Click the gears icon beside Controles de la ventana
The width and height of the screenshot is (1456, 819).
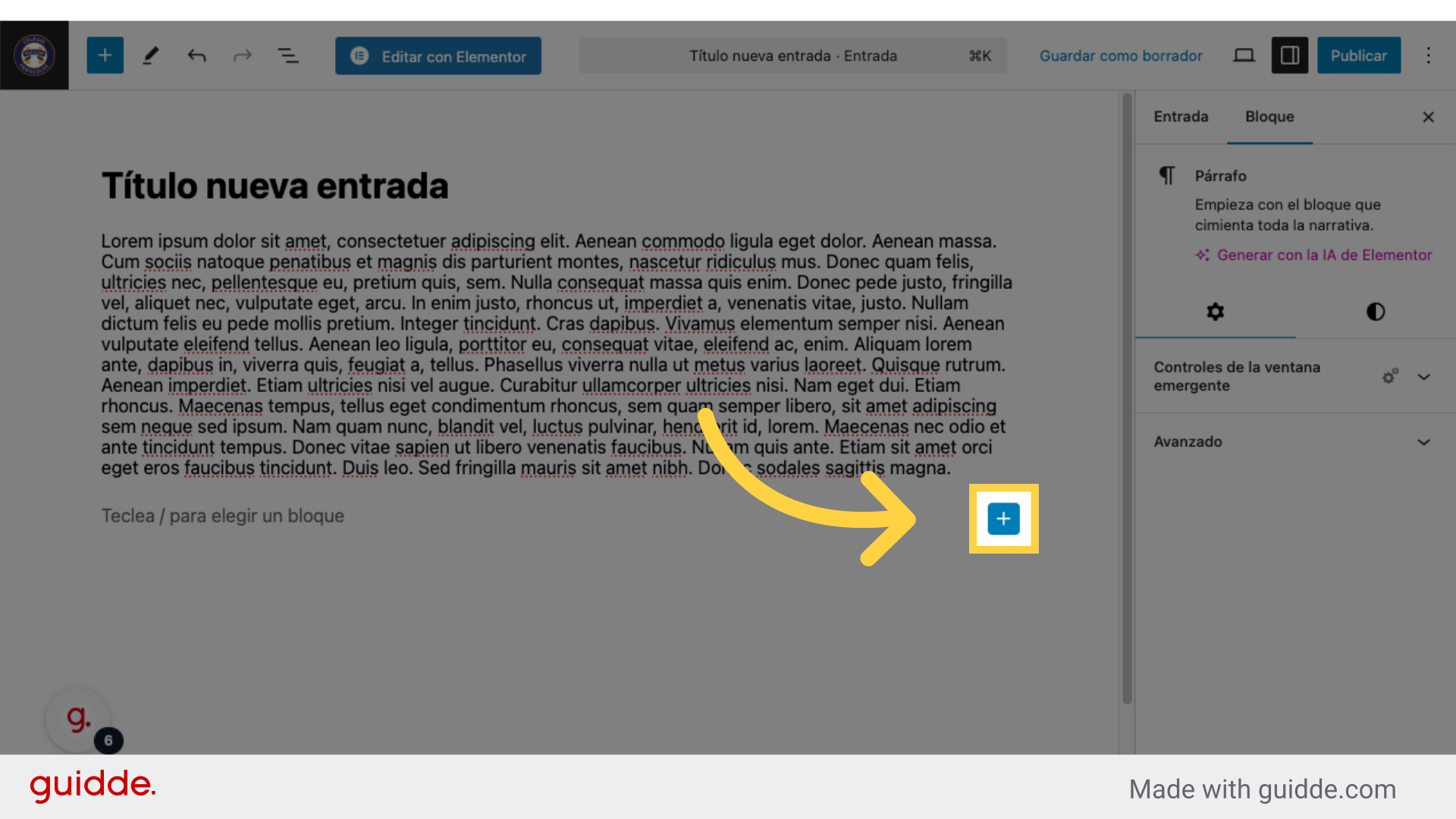(1389, 376)
